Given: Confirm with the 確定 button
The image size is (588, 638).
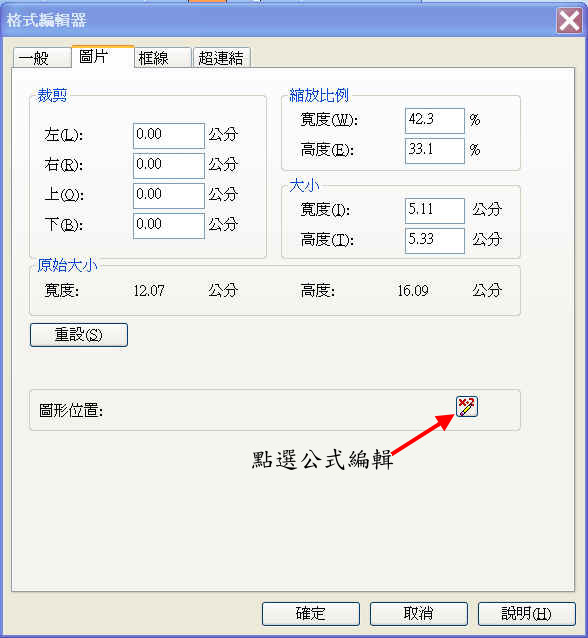Looking at the screenshot, I should click(311, 614).
